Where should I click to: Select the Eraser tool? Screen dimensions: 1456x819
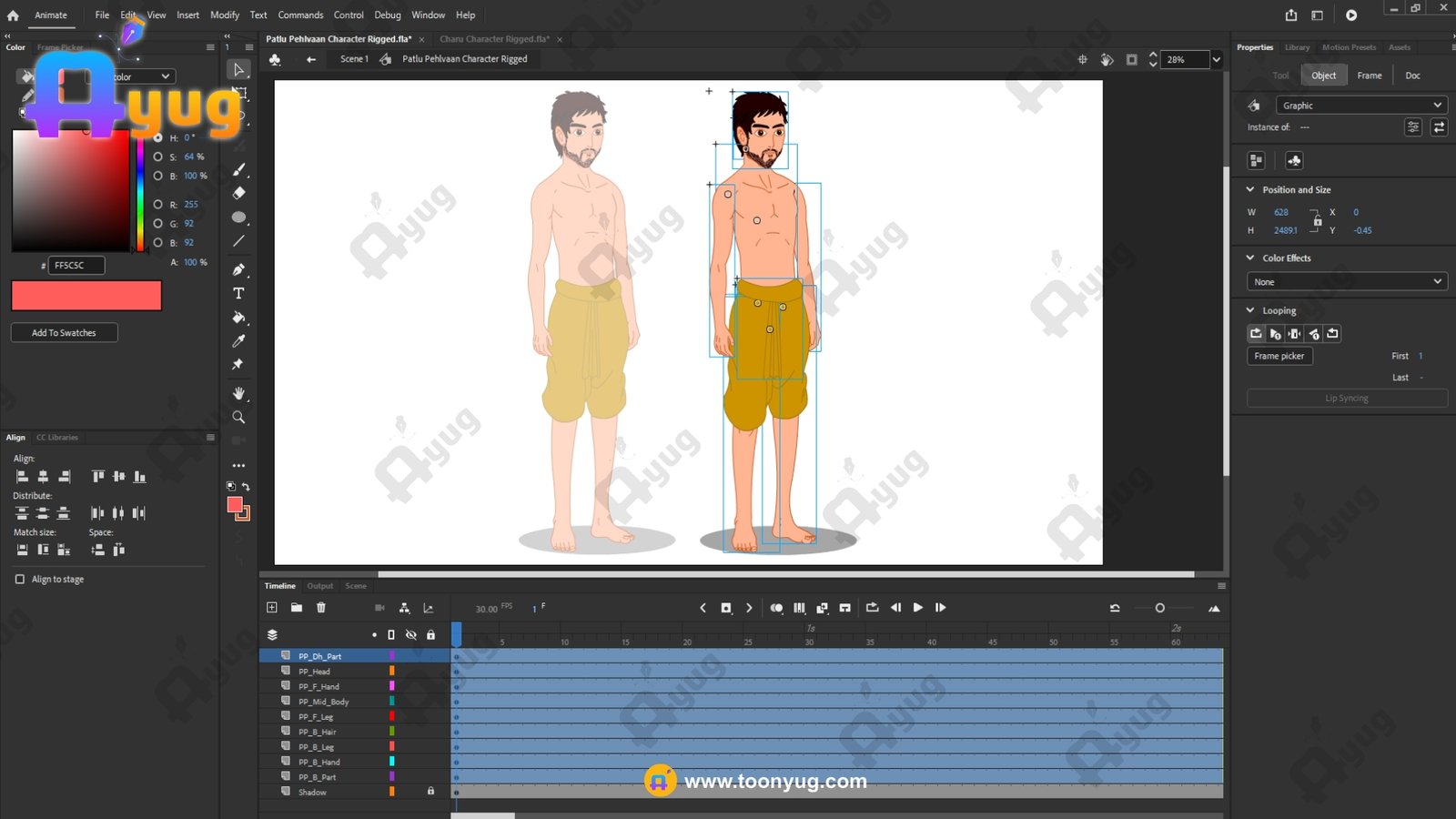point(238,193)
